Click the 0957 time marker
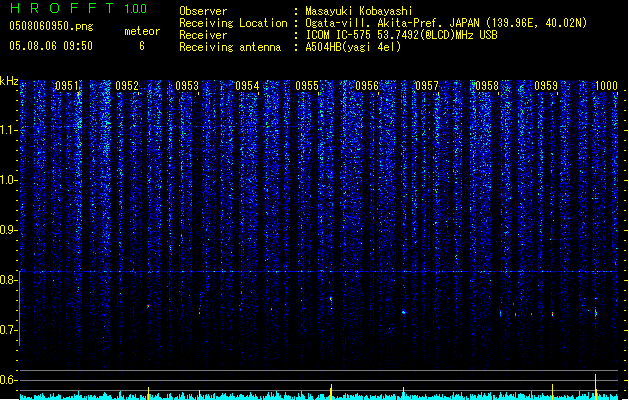Screen dimensions: 629x400 [427, 86]
